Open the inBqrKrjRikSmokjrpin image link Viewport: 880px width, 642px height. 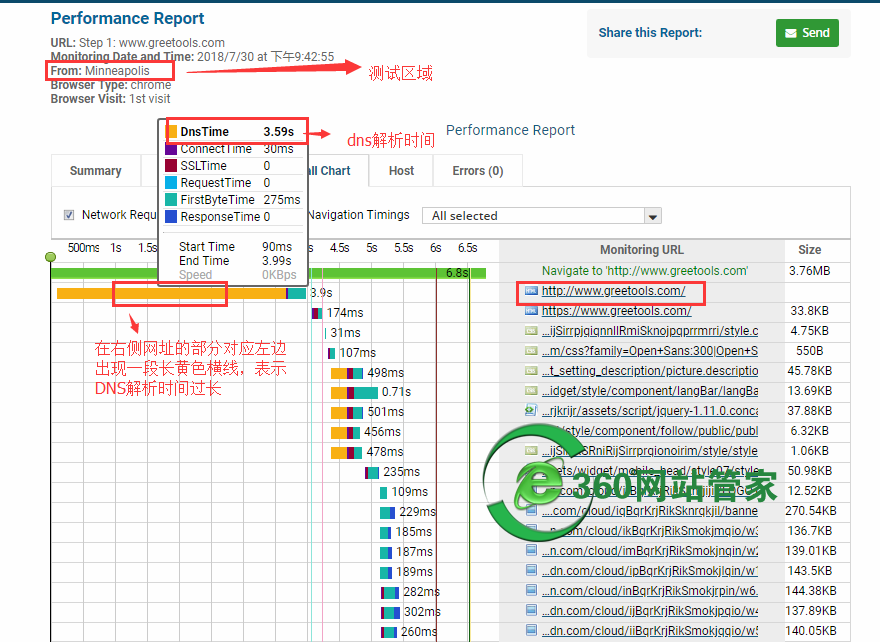pyautogui.click(x=650, y=590)
